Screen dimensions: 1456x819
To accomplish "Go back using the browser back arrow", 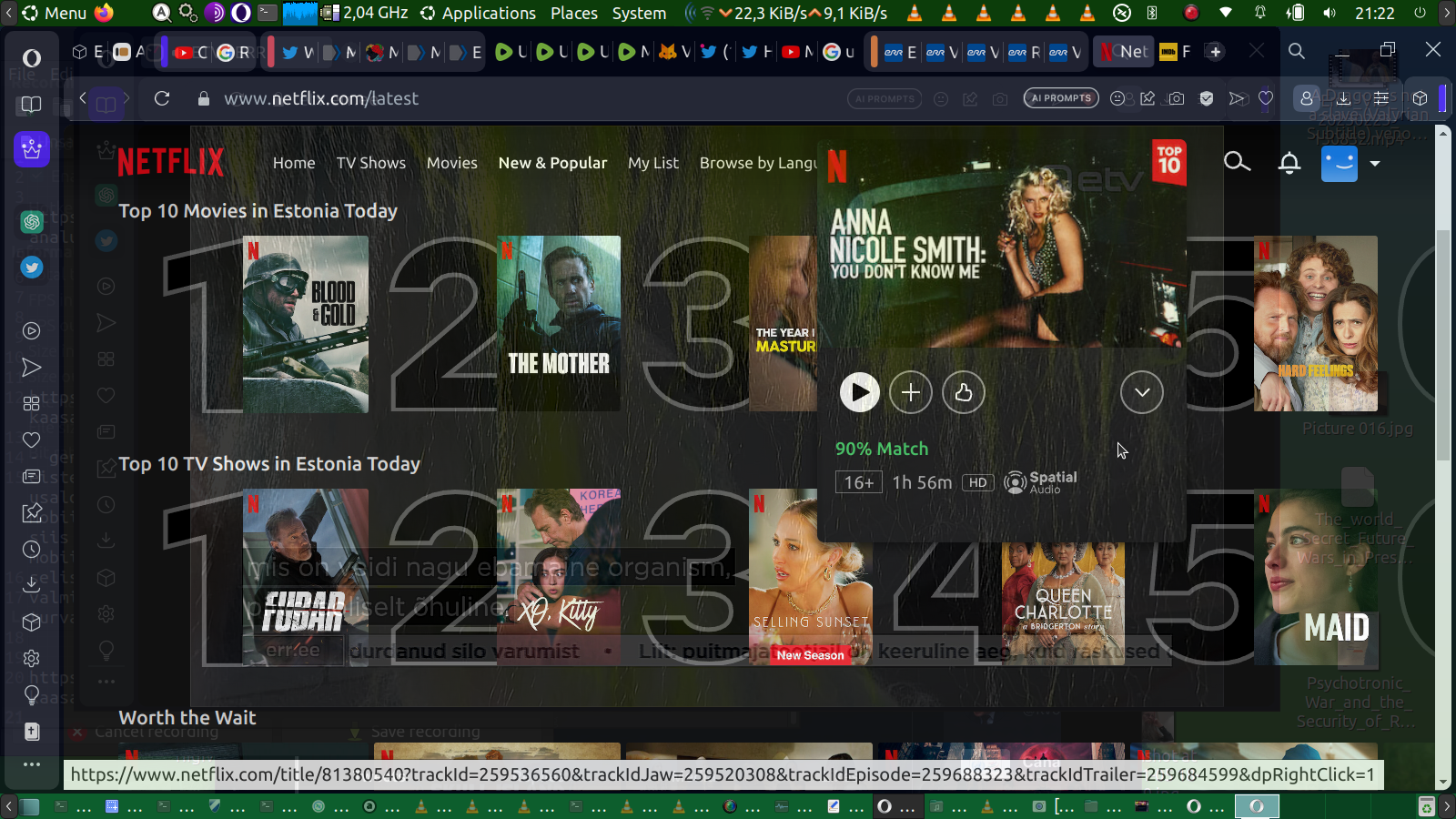I will click(x=83, y=98).
